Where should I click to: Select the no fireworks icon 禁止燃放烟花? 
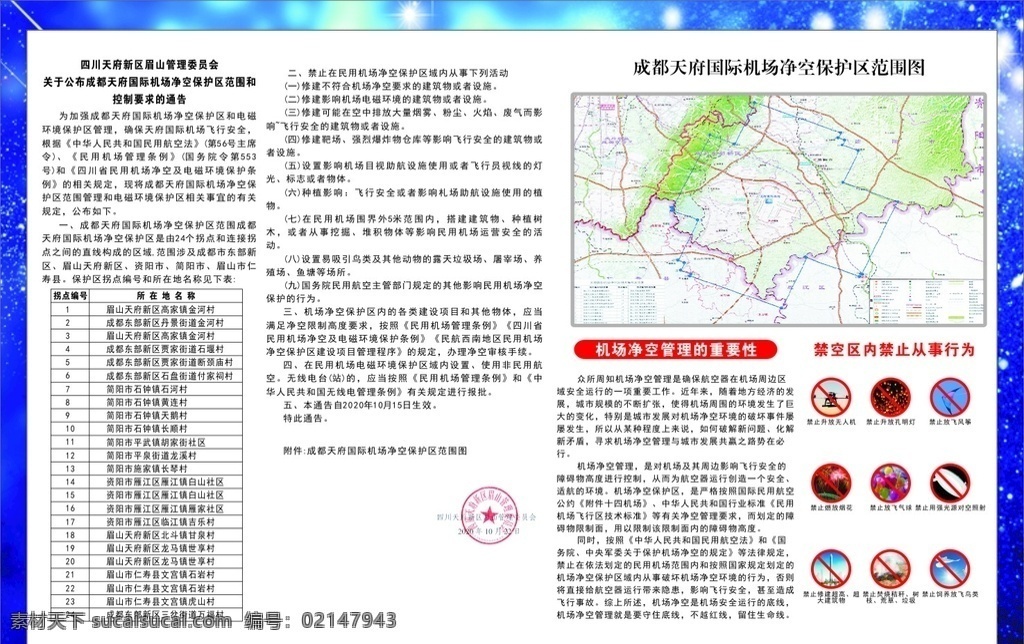point(831,483)
